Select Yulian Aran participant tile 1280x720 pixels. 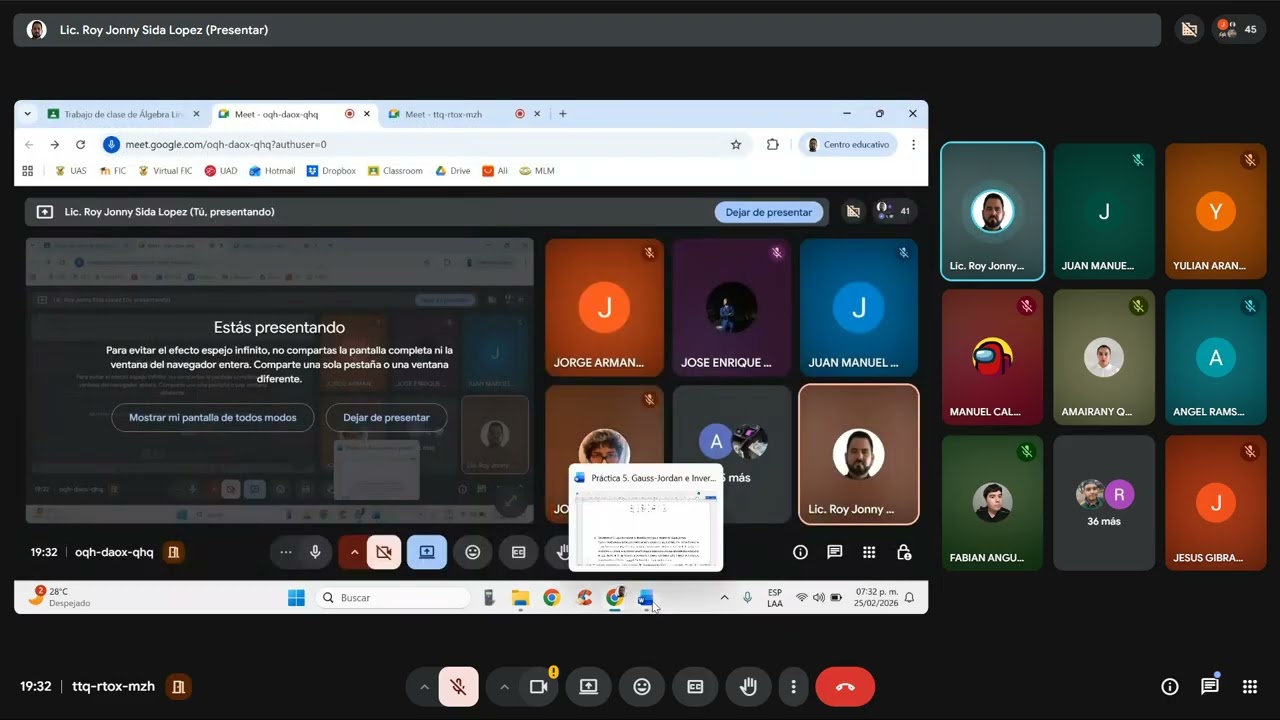pos(1216,211)
